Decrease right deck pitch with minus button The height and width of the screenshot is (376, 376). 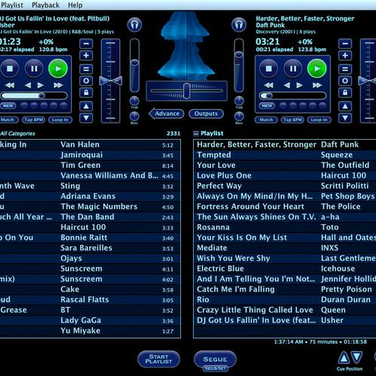pyautogui.click(x=345, y=44)
